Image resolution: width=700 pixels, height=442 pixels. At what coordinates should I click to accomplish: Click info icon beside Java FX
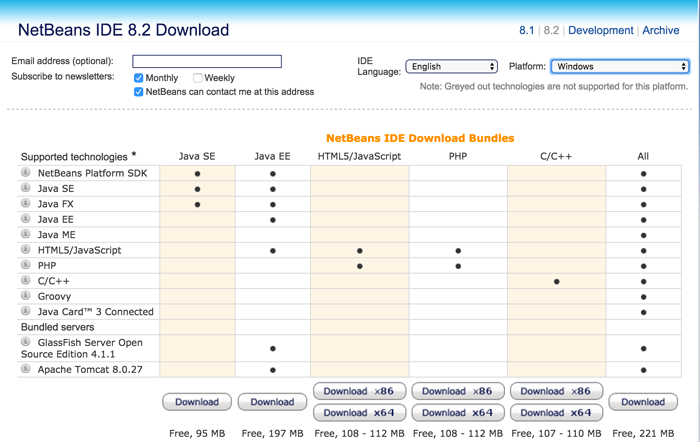tap(26, 203)
